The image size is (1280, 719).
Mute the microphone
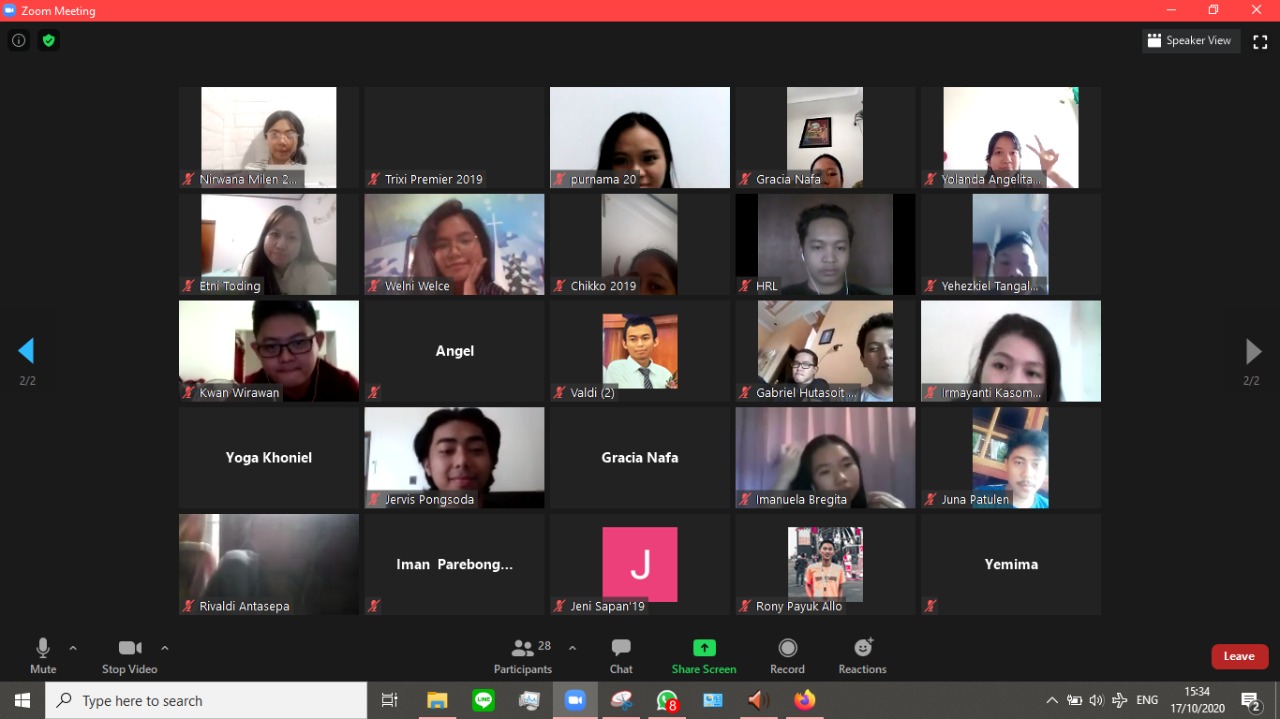pyautogui.click(x=43, y=656)
